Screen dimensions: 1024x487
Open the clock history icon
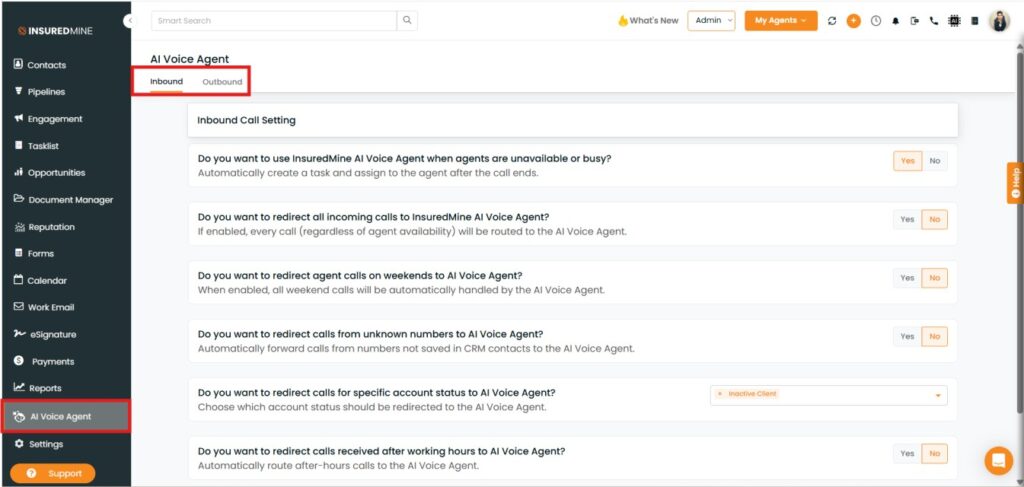pyautogui.click(x=876, y=21)
